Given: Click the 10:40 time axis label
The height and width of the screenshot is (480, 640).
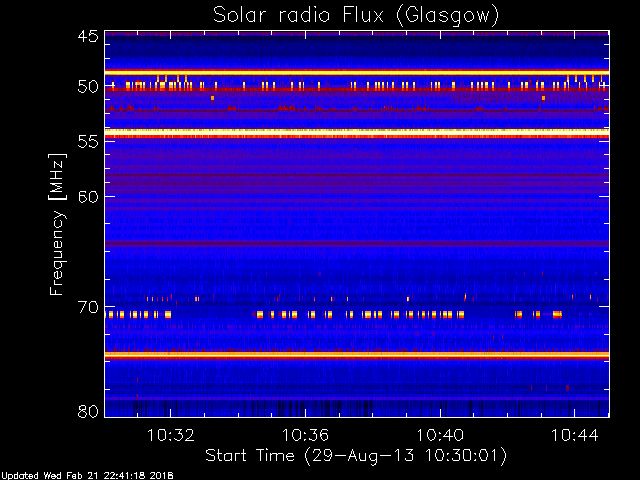Looking at the screenshot, I should tap(440, 435).
